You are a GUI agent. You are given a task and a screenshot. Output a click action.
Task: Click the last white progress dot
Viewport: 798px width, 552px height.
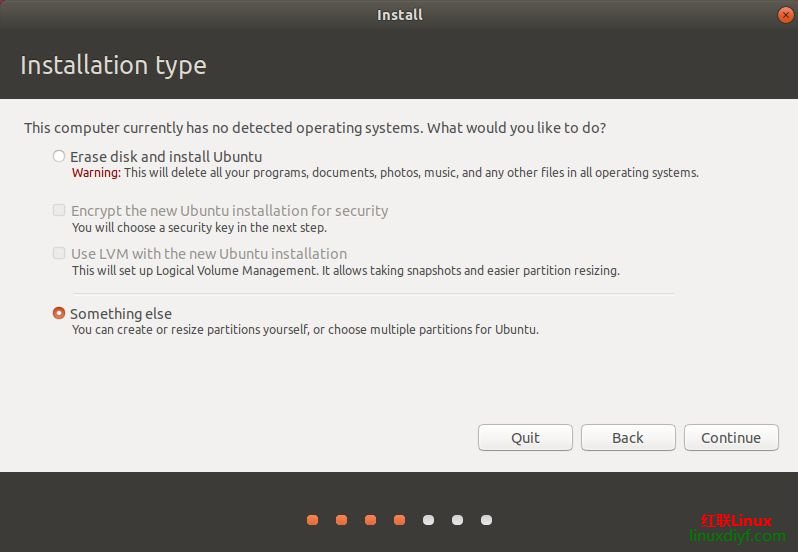[486, 520]
